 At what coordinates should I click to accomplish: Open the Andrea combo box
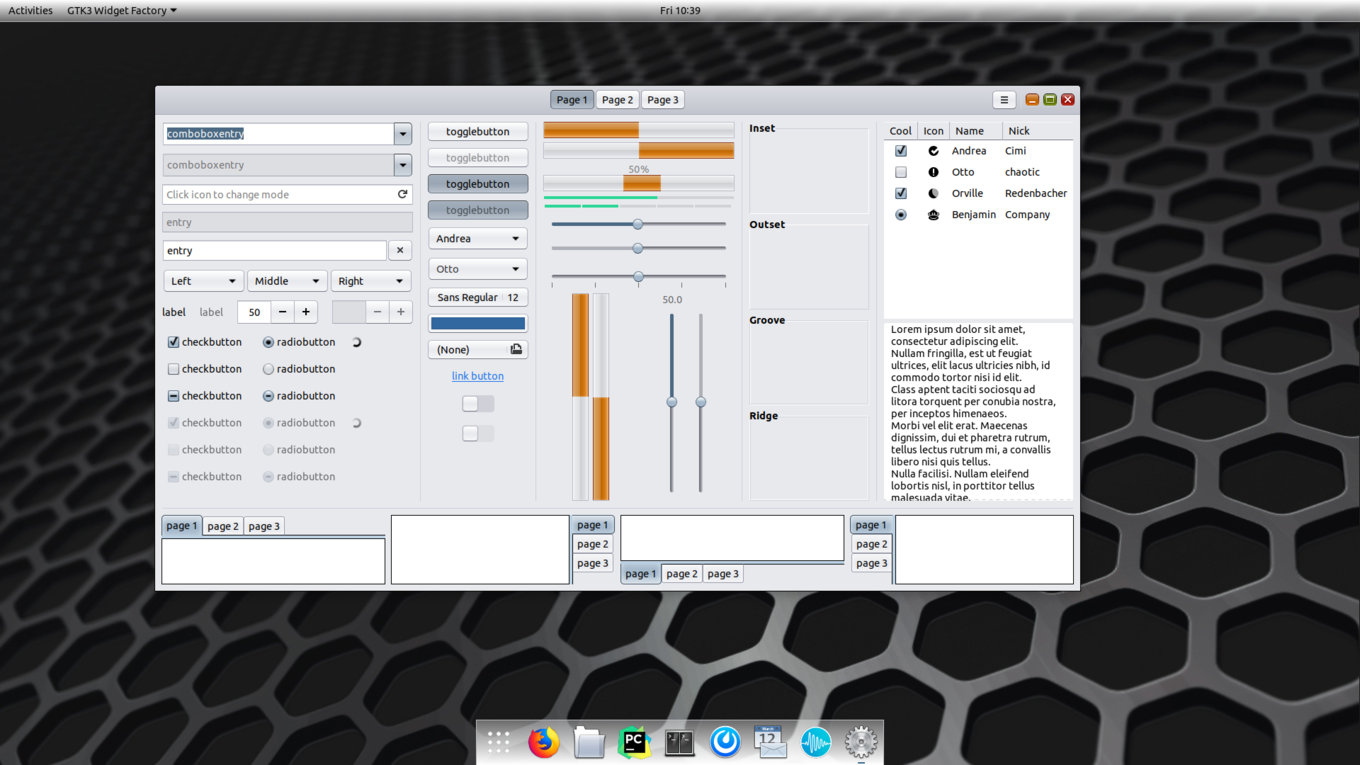(478, 239)
